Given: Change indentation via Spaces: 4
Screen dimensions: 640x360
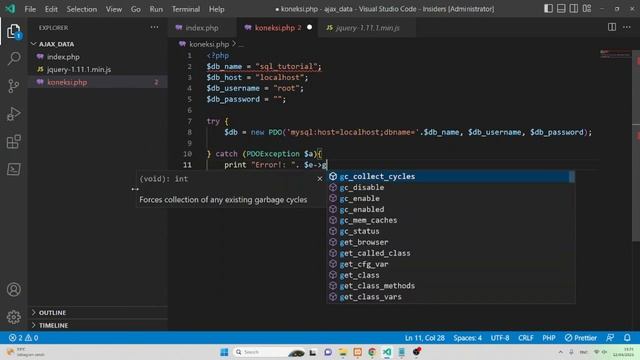Looking at the screenshot, I should (x=467, y=338).
